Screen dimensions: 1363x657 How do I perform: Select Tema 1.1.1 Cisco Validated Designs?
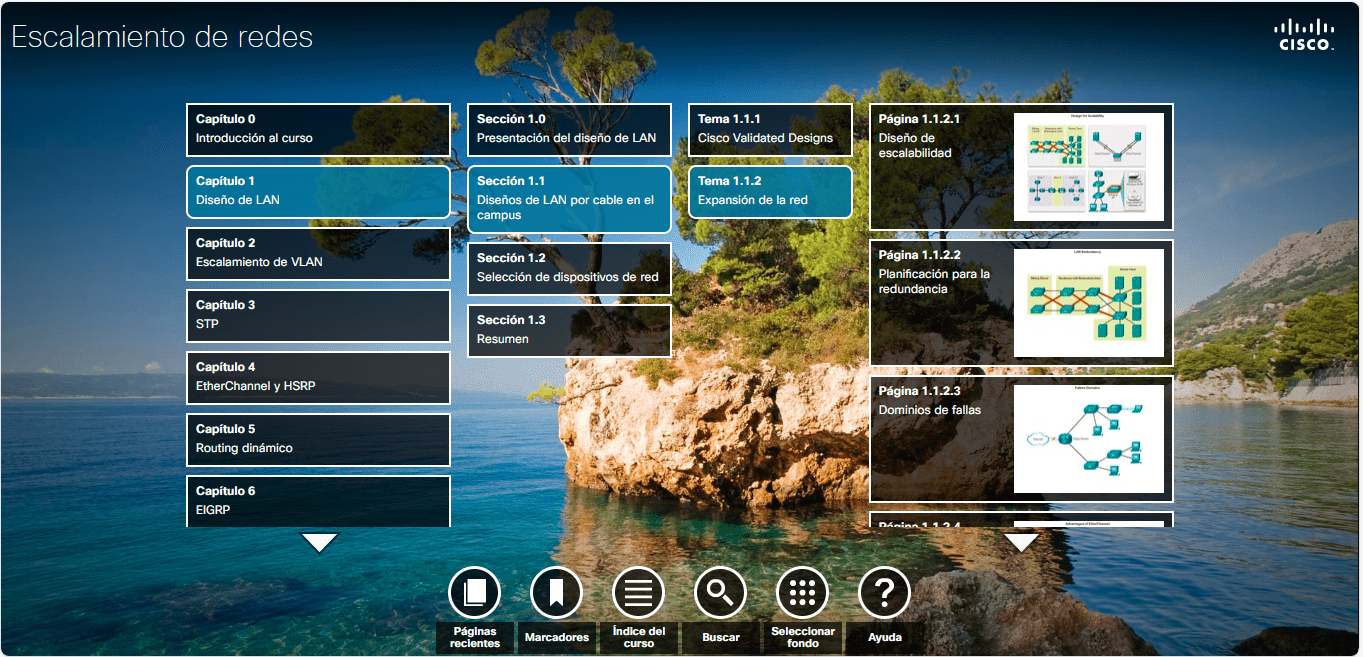770,129
